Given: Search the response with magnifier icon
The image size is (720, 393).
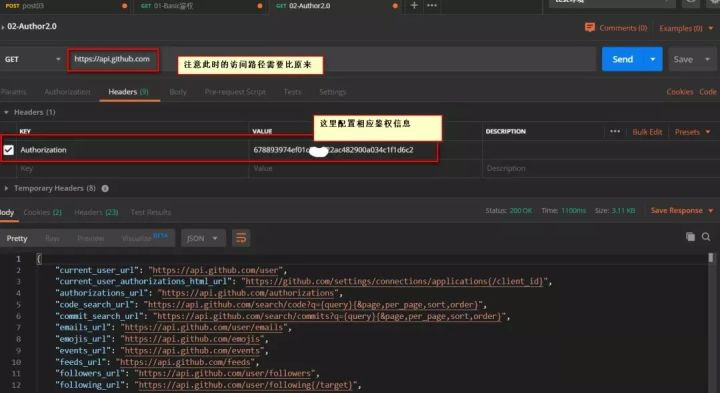Looking at the screenshot, I should coord(706,236).
